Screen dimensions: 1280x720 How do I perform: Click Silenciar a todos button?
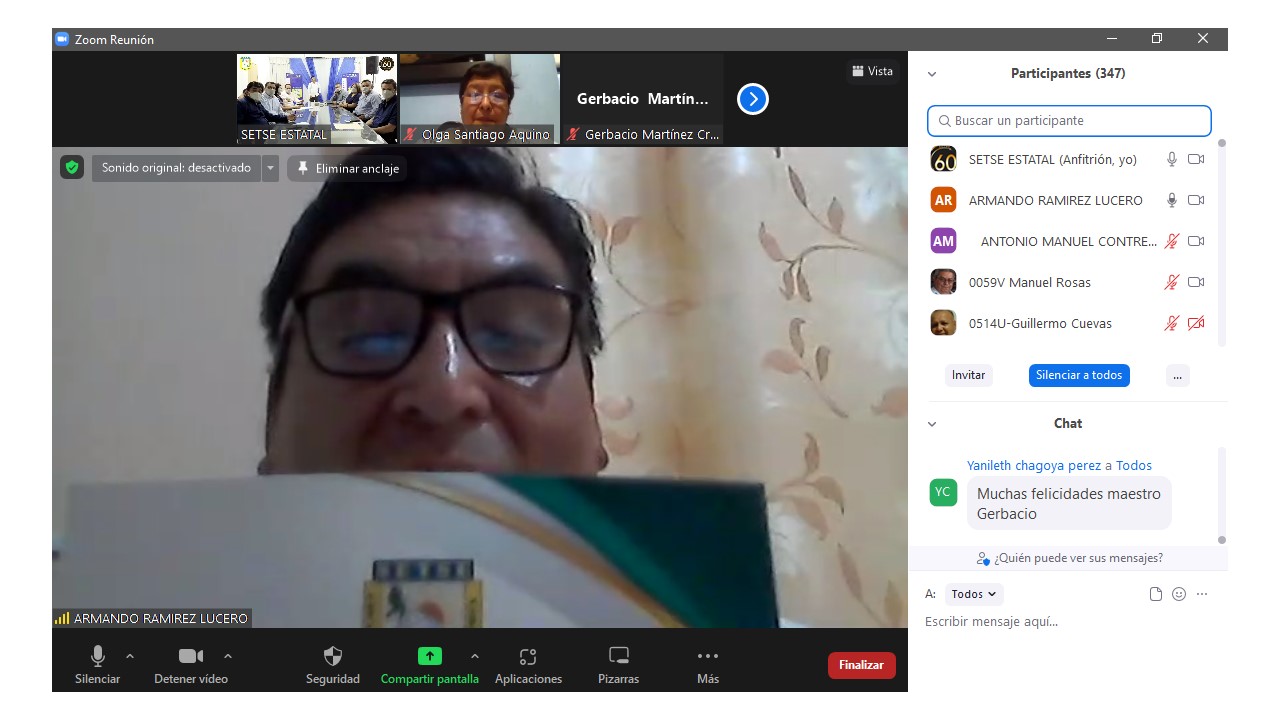pyautogui.click(x=1079, y=375)
